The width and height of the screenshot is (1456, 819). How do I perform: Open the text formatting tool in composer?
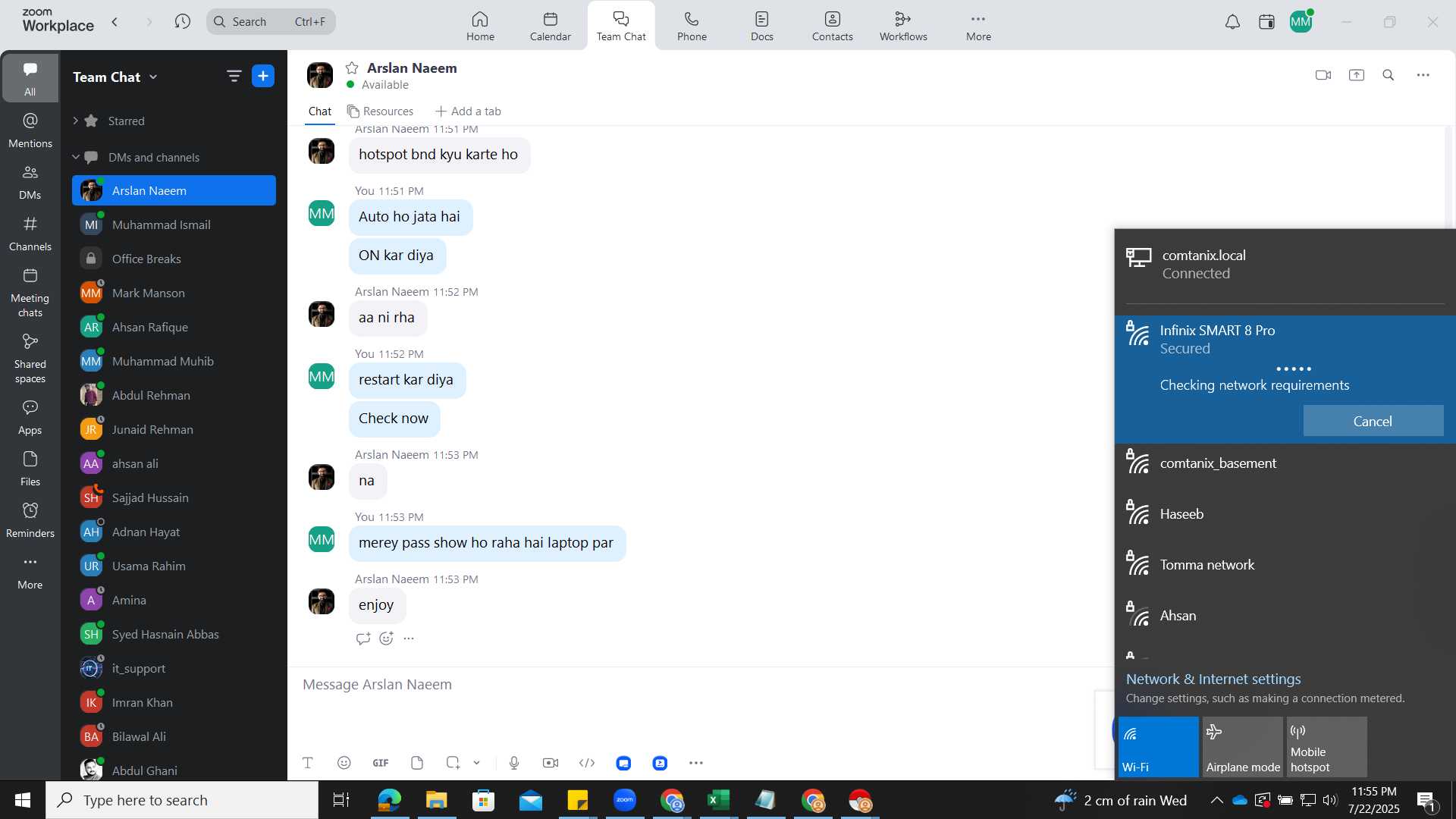308,763
